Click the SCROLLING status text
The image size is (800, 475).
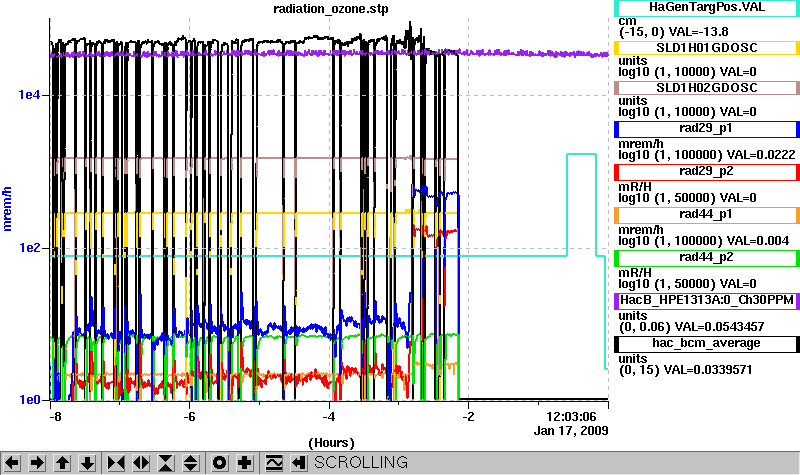pos(361,462)
